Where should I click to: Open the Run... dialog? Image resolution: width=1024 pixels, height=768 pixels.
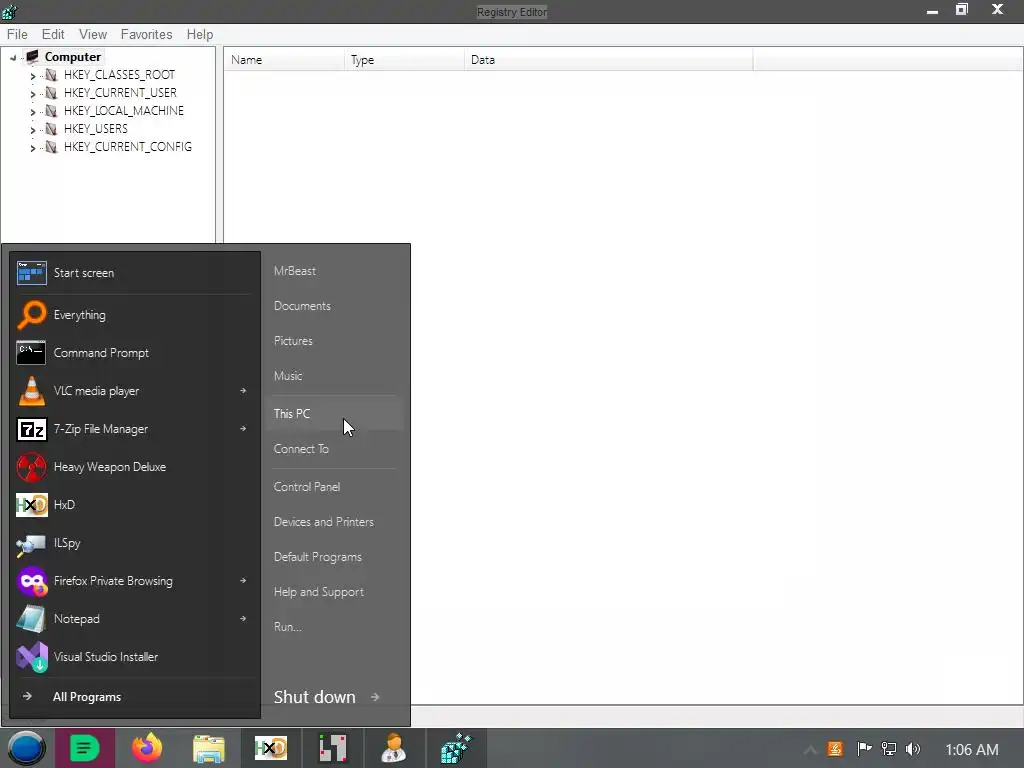tap(288, 627)
